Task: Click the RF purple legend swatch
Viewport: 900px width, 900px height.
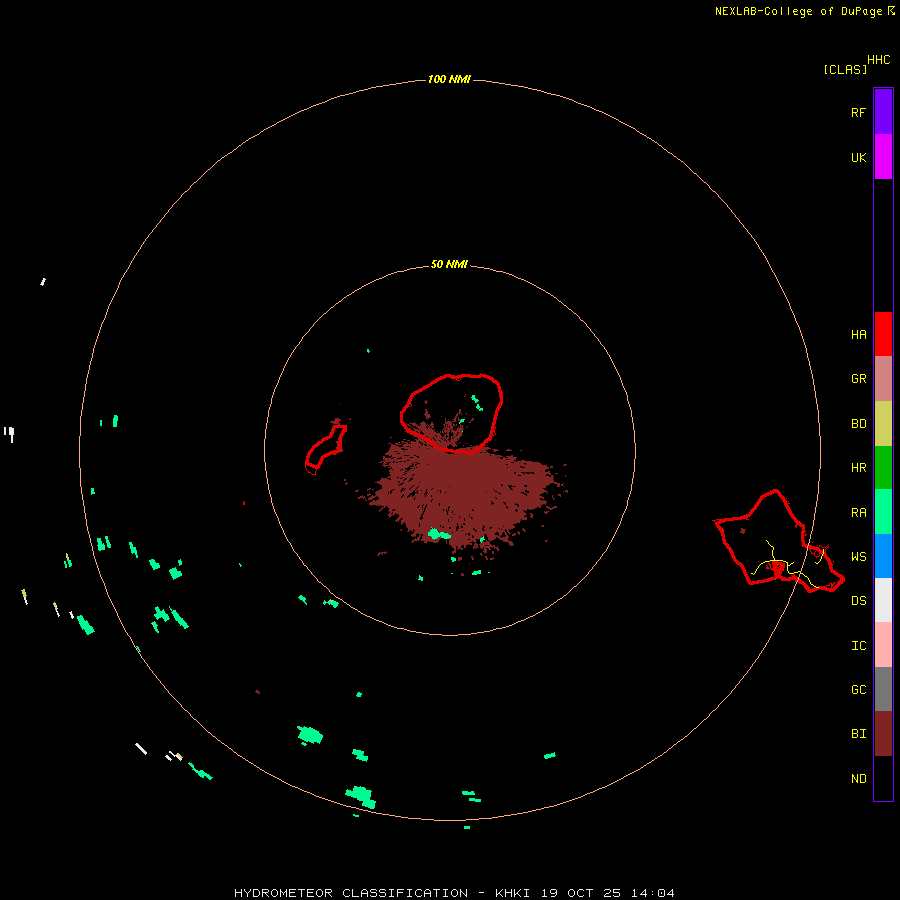Action: point(883,112)
